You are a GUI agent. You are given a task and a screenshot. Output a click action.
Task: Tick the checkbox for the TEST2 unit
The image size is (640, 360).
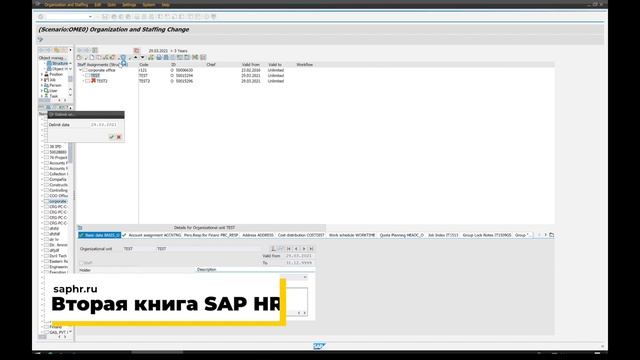tap(88, 81)
